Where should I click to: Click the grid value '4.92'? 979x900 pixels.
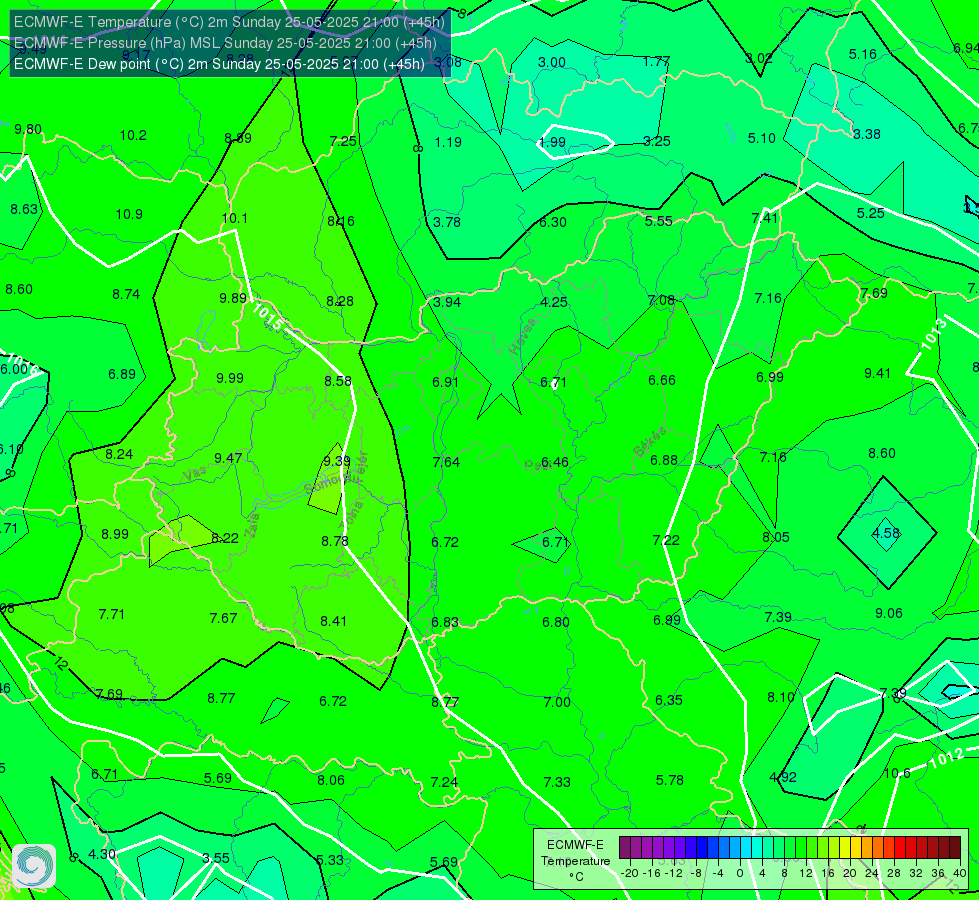[782, 777]
